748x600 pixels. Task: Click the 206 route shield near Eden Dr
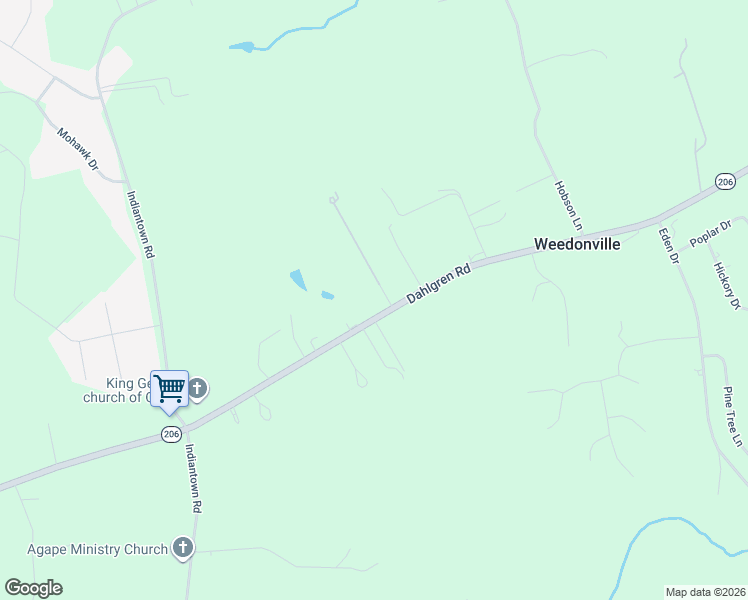coord(725,182)
